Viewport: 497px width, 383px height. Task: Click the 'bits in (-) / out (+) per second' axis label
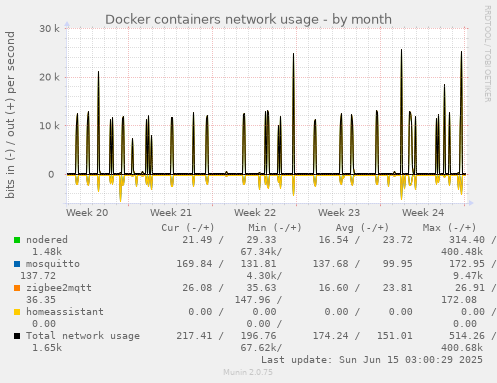10,115
